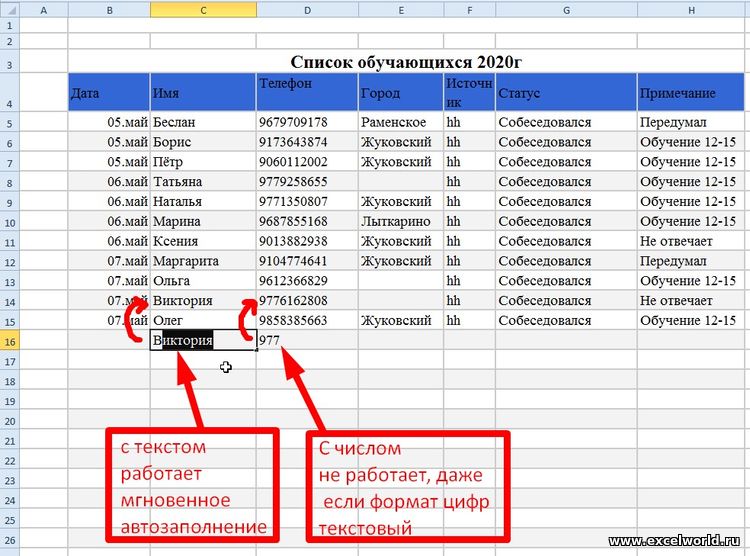Select phone number 9013882938

307,241
